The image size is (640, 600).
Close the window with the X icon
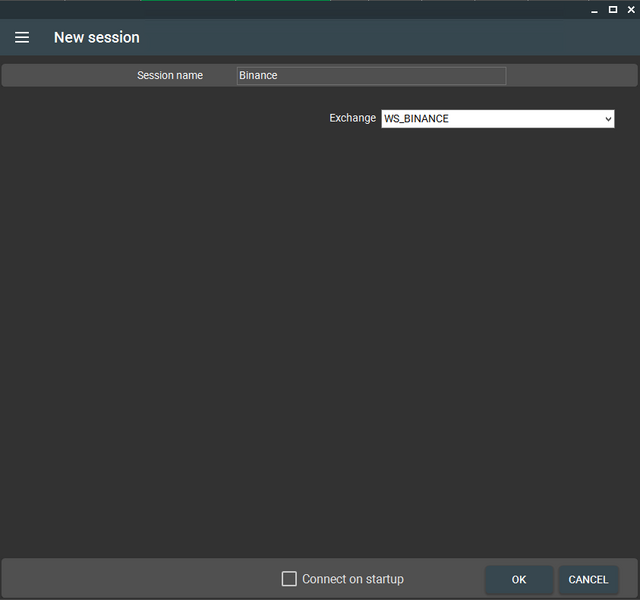(x=630, y=9)
